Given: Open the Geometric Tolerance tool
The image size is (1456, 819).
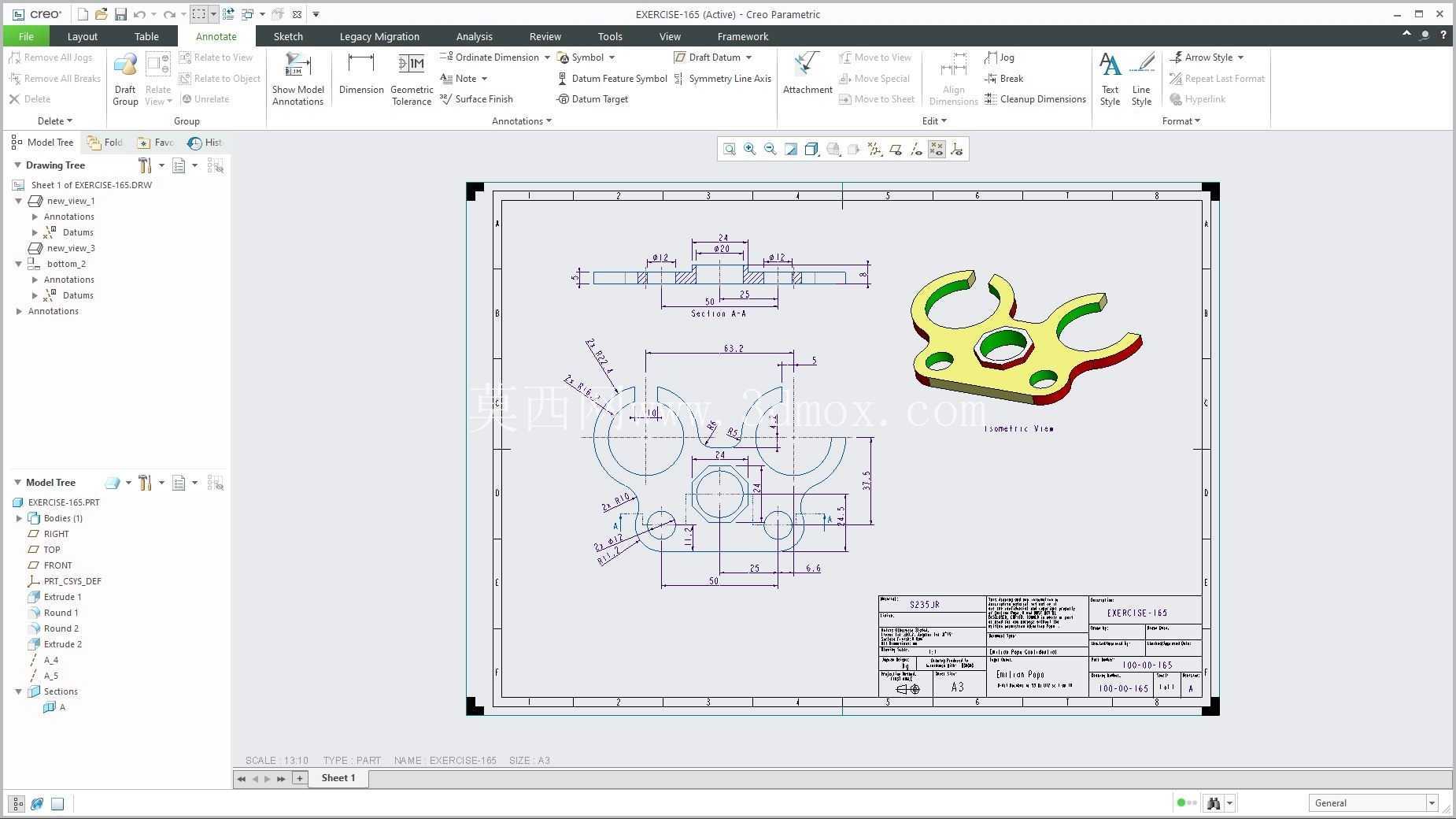Looking at the screenshot, I should pos(412,79).
